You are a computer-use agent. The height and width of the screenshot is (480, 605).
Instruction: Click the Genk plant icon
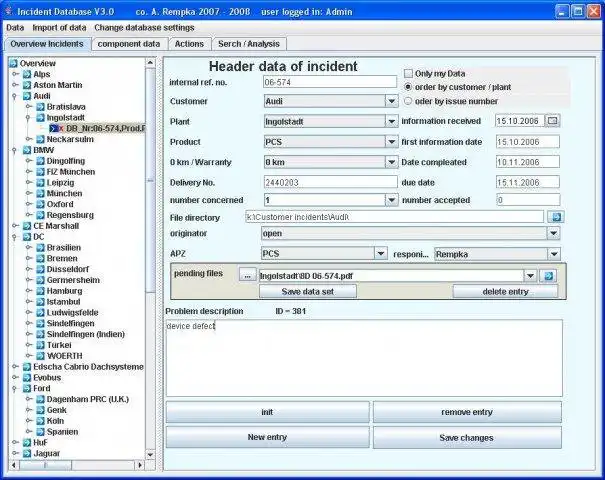click(x=41, y=410)
